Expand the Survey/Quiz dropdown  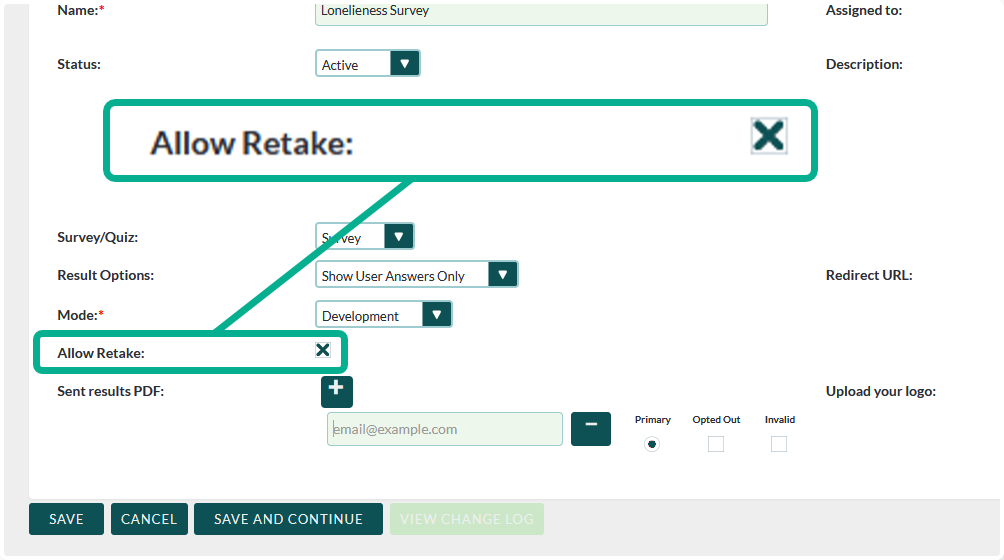364,237
